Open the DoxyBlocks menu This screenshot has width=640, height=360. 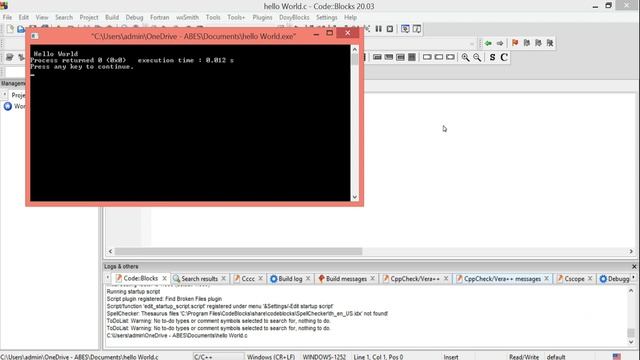294,18
